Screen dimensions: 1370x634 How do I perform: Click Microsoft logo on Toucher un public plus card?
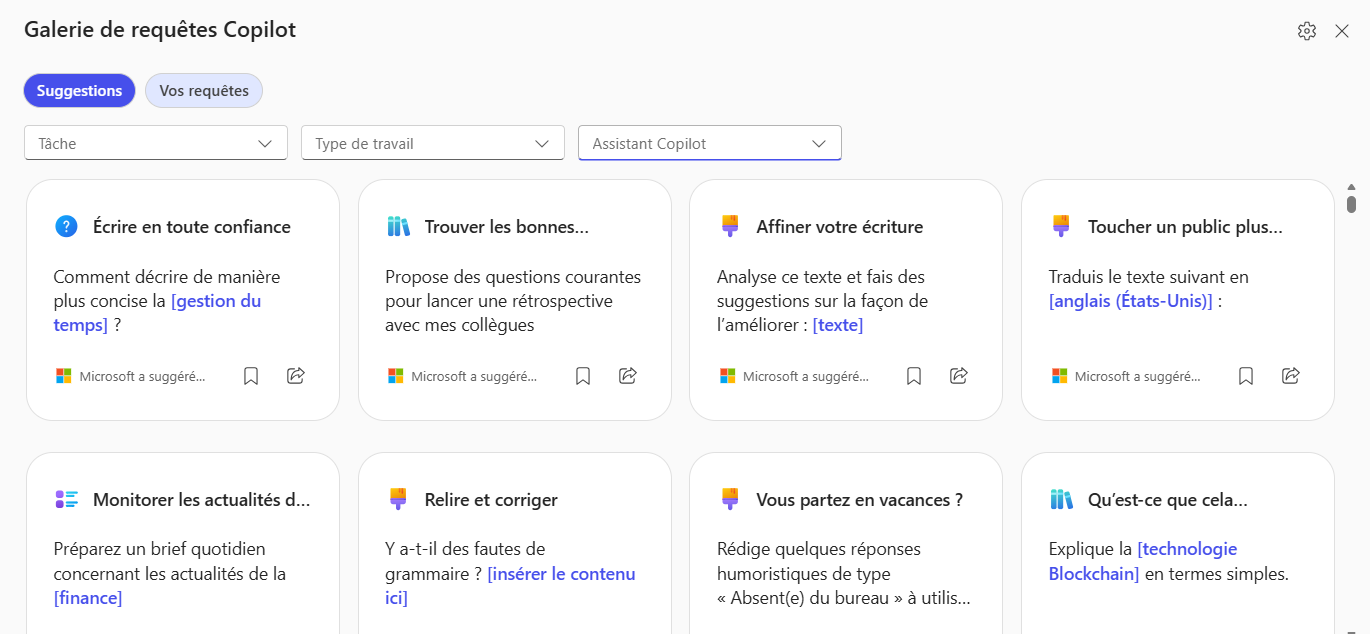(1059, 376)
